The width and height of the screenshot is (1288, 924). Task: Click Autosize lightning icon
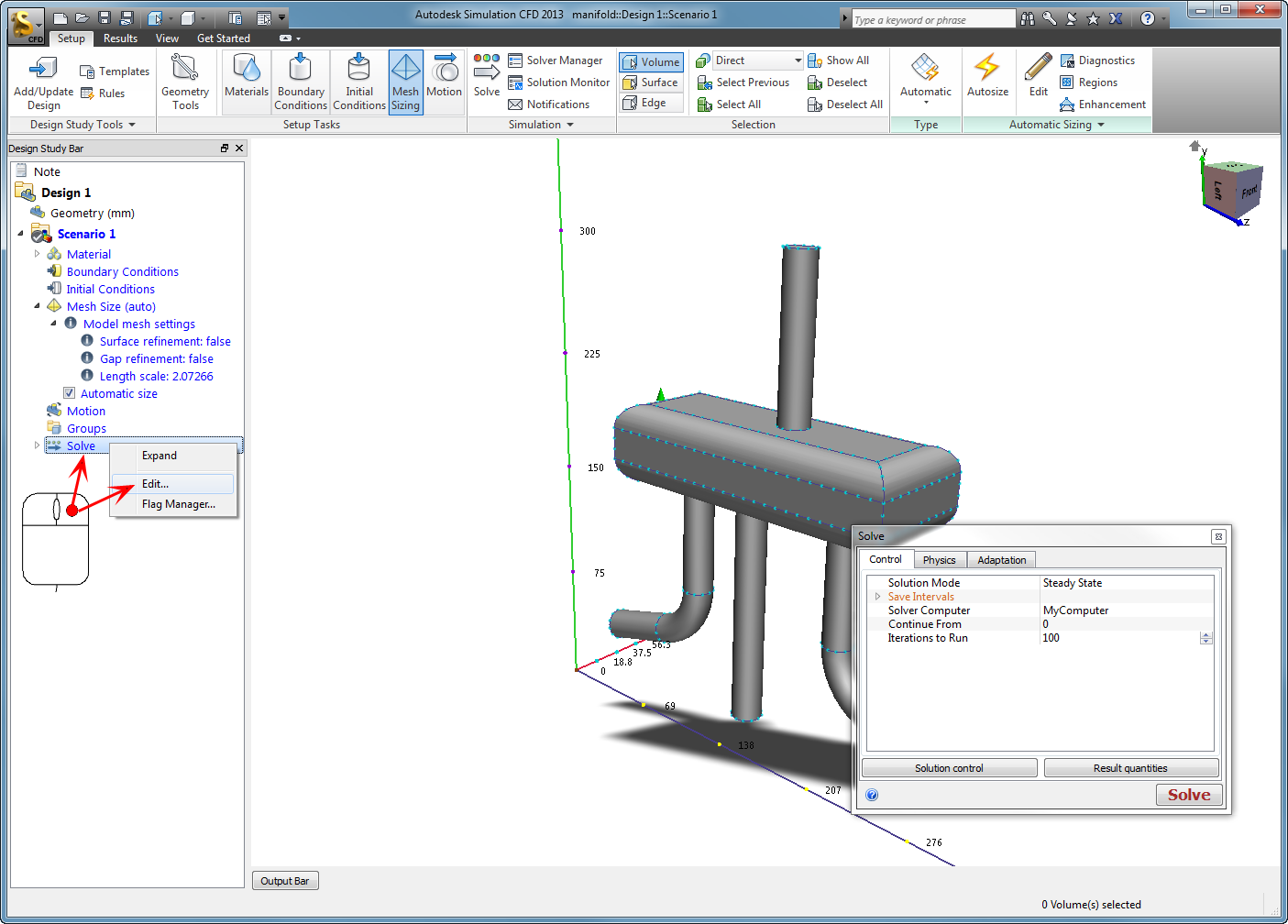coord(987,75)
